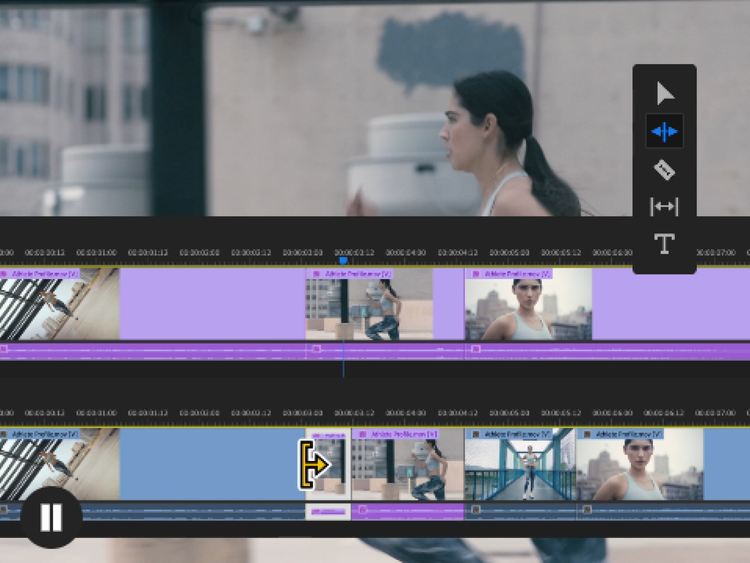The width and height of the screenshot is (750, 563).
Task: Click the trimmed white clip segment in lower timeline
Action: point(328,464)
